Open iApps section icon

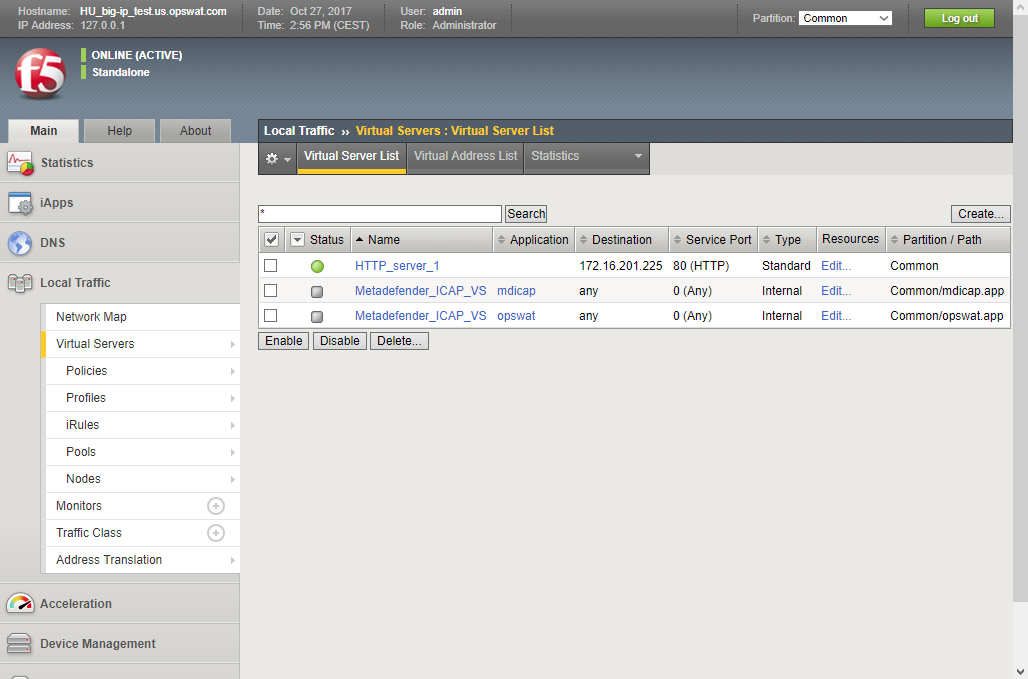coord(20,203)
